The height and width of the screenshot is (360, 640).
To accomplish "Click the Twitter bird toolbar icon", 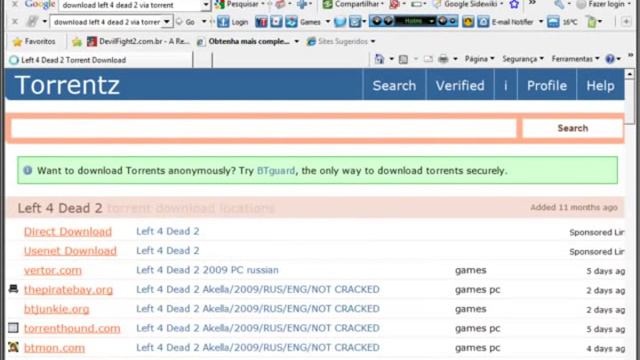I will 340,22.
